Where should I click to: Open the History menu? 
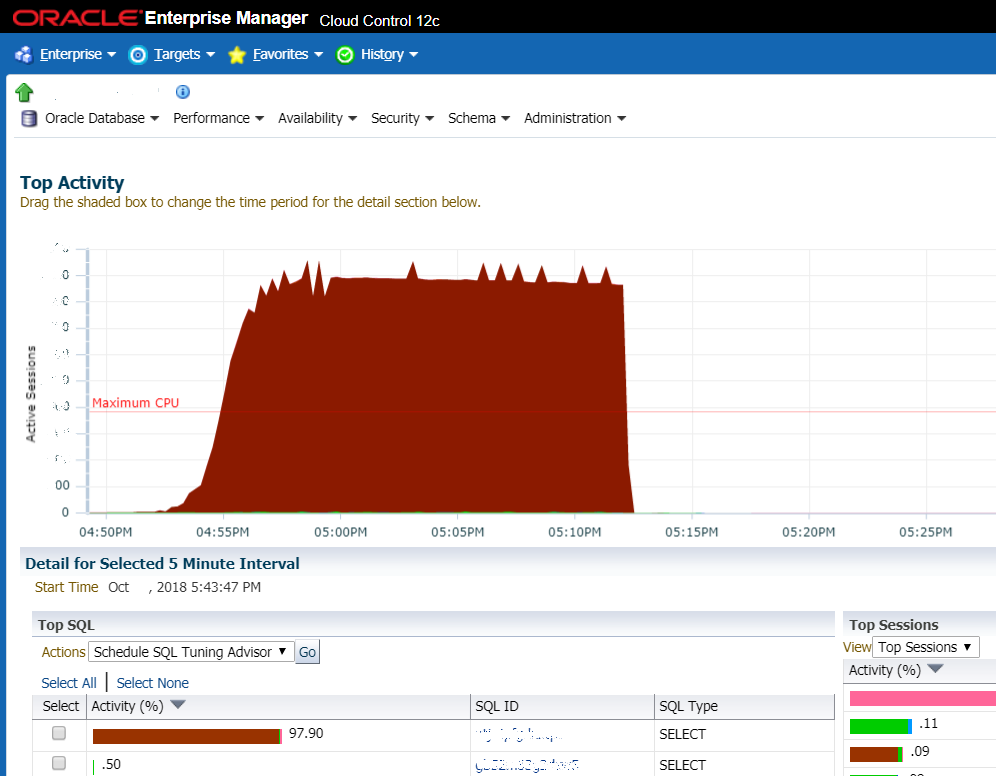[x=389, y=55]
